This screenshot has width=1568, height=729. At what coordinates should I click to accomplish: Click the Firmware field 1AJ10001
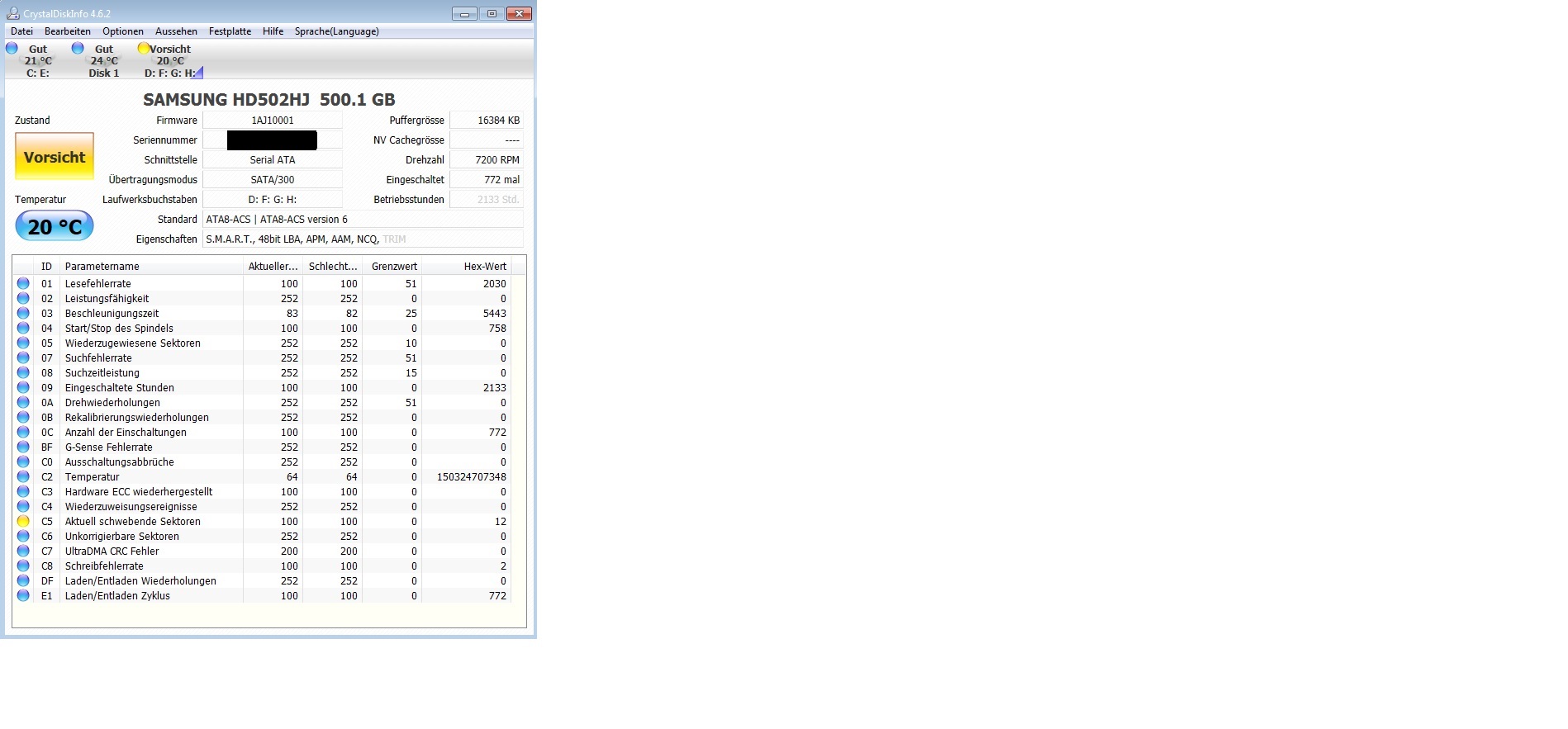pos(273,121)
